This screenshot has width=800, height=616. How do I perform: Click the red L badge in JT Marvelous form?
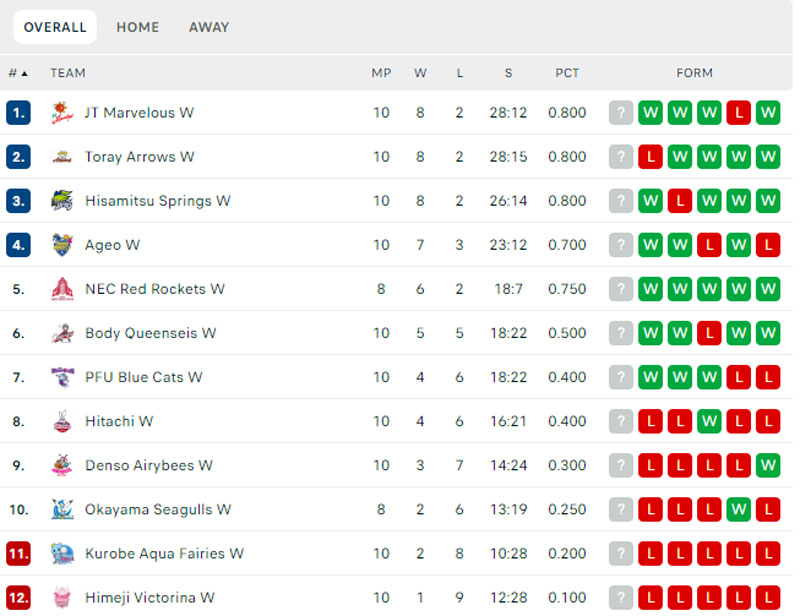[x=739, y=113]
